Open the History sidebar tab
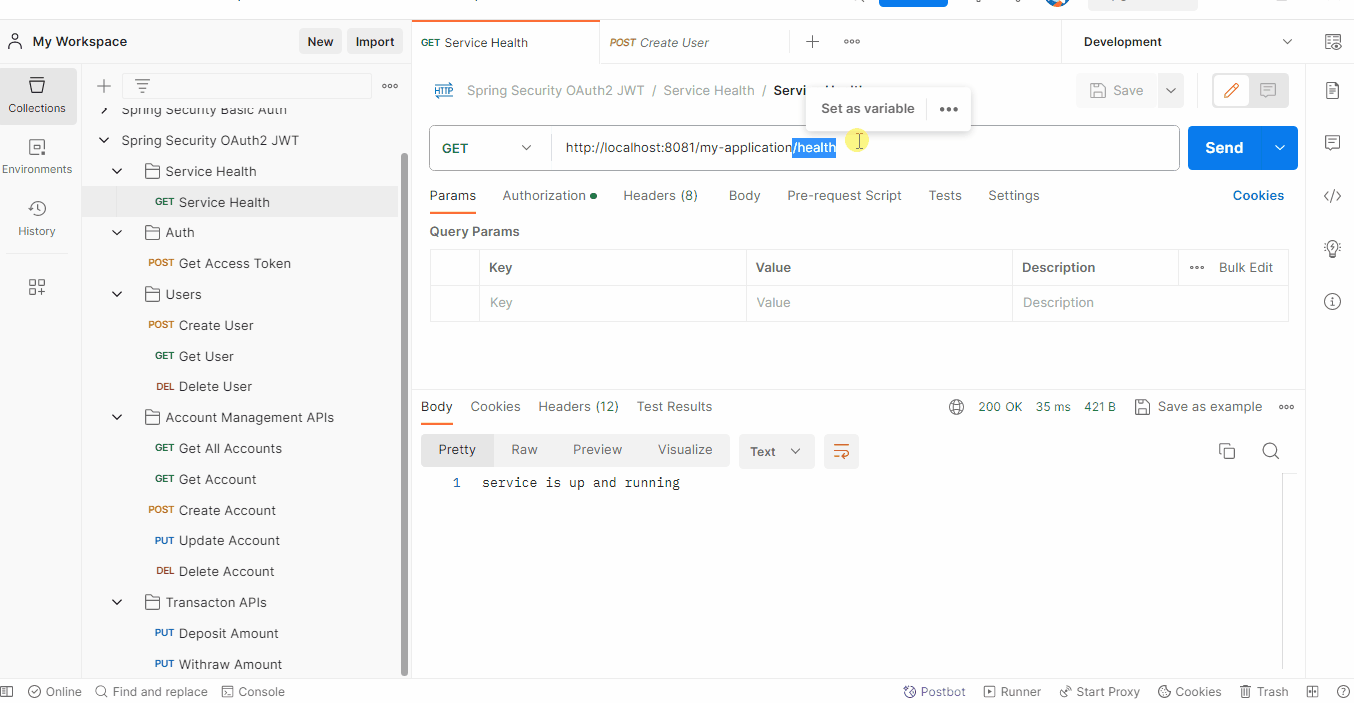This screenshot has width=1354, height=703. (x=37, y=218)
